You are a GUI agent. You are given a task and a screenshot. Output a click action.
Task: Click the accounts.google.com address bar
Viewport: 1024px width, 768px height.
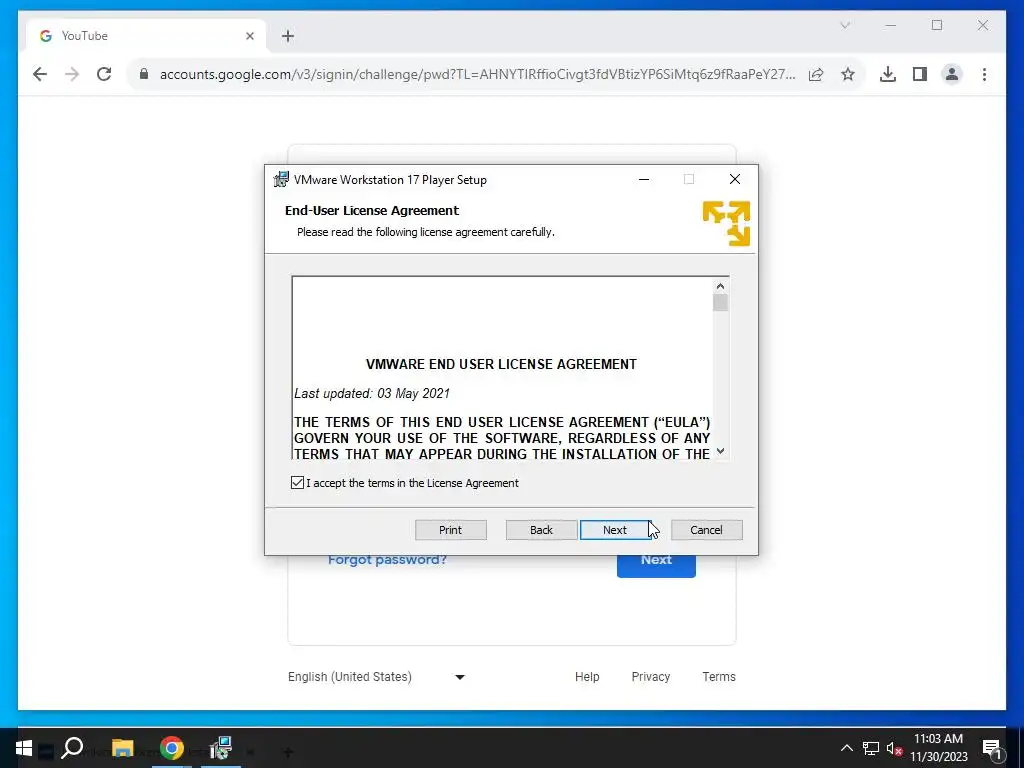(x=477, y=74)
